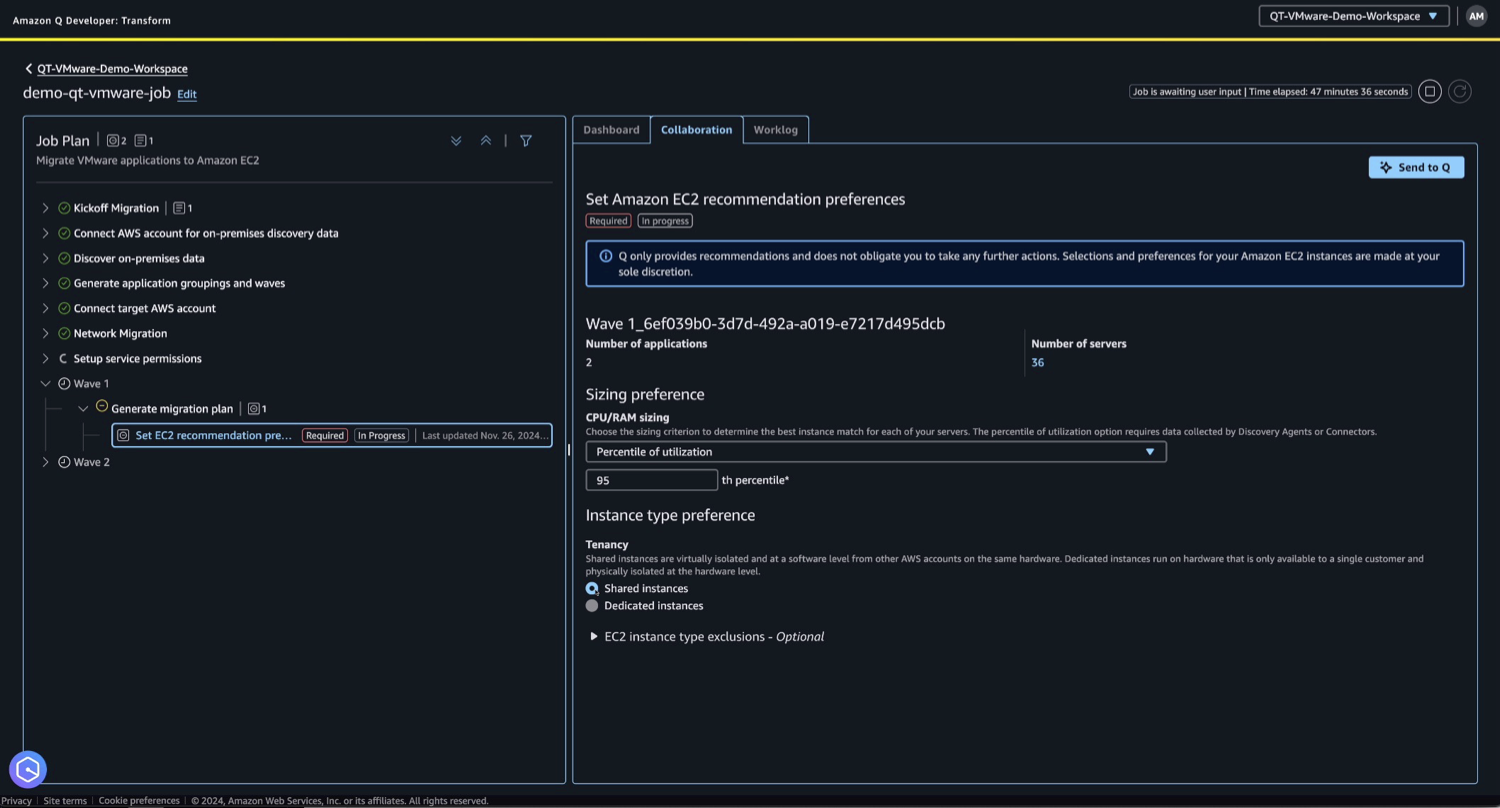Viewport: 1500px width, 808px height.
Task: Click the In Progress status badge
Action: (x=381, y=435)
